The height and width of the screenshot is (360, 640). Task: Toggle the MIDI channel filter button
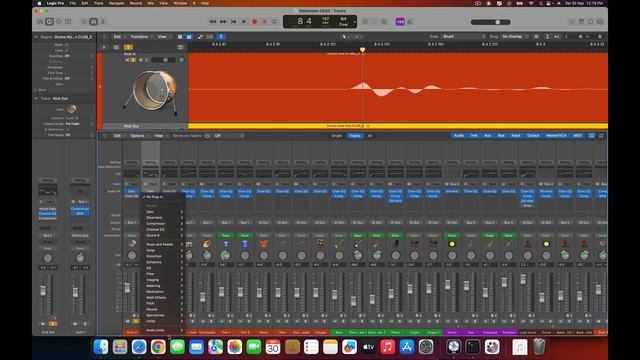tap(577, 136)
